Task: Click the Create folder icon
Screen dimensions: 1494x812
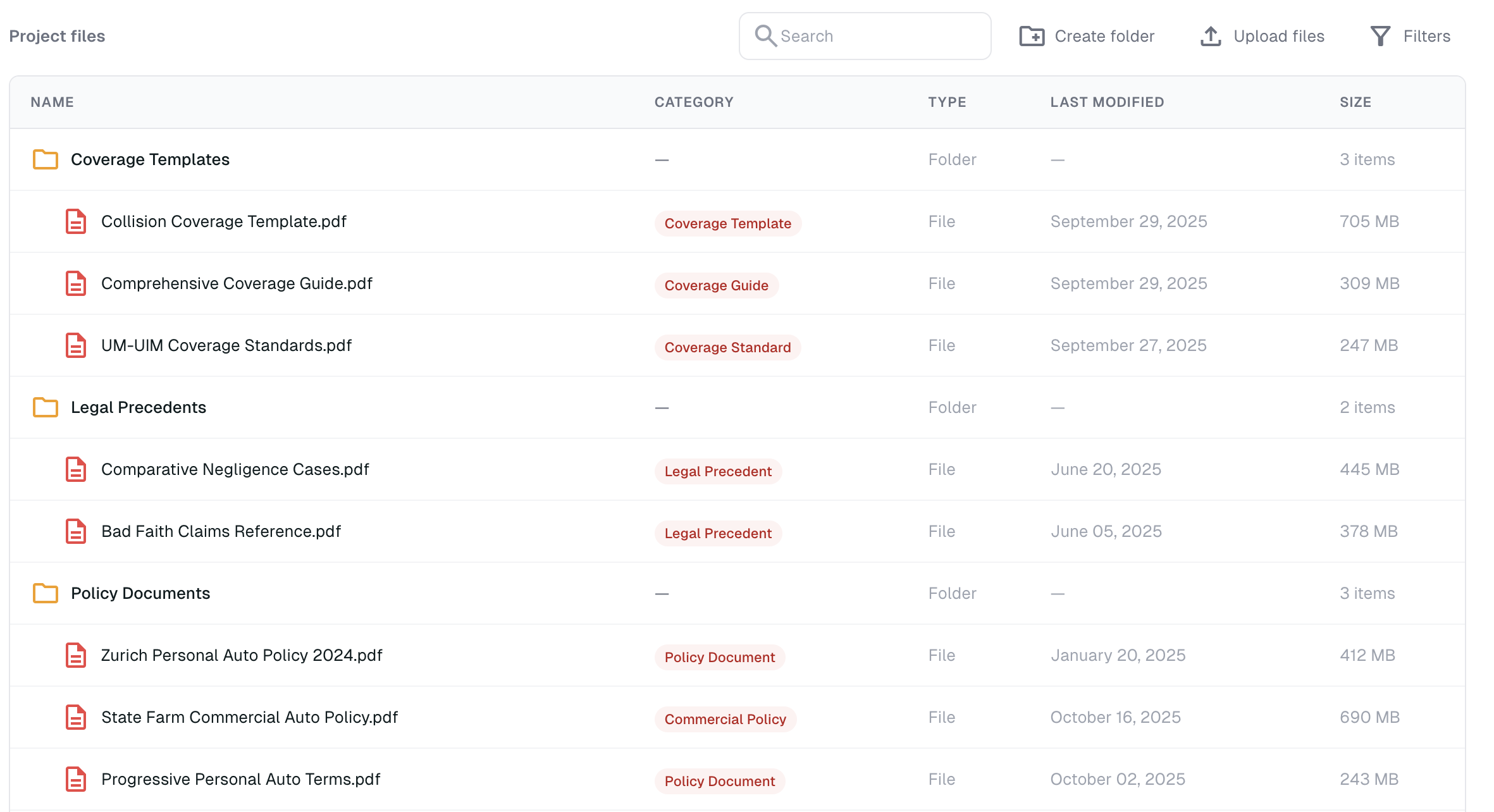Action: pyautogui.click(x=1032, y=36)
